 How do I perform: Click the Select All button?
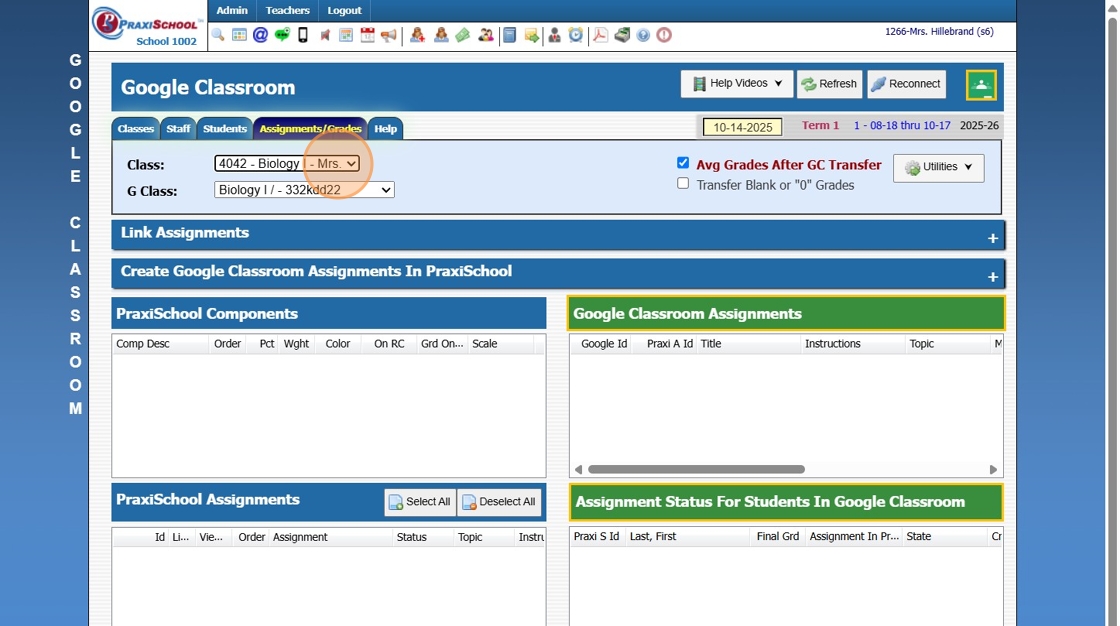[420, 502]
